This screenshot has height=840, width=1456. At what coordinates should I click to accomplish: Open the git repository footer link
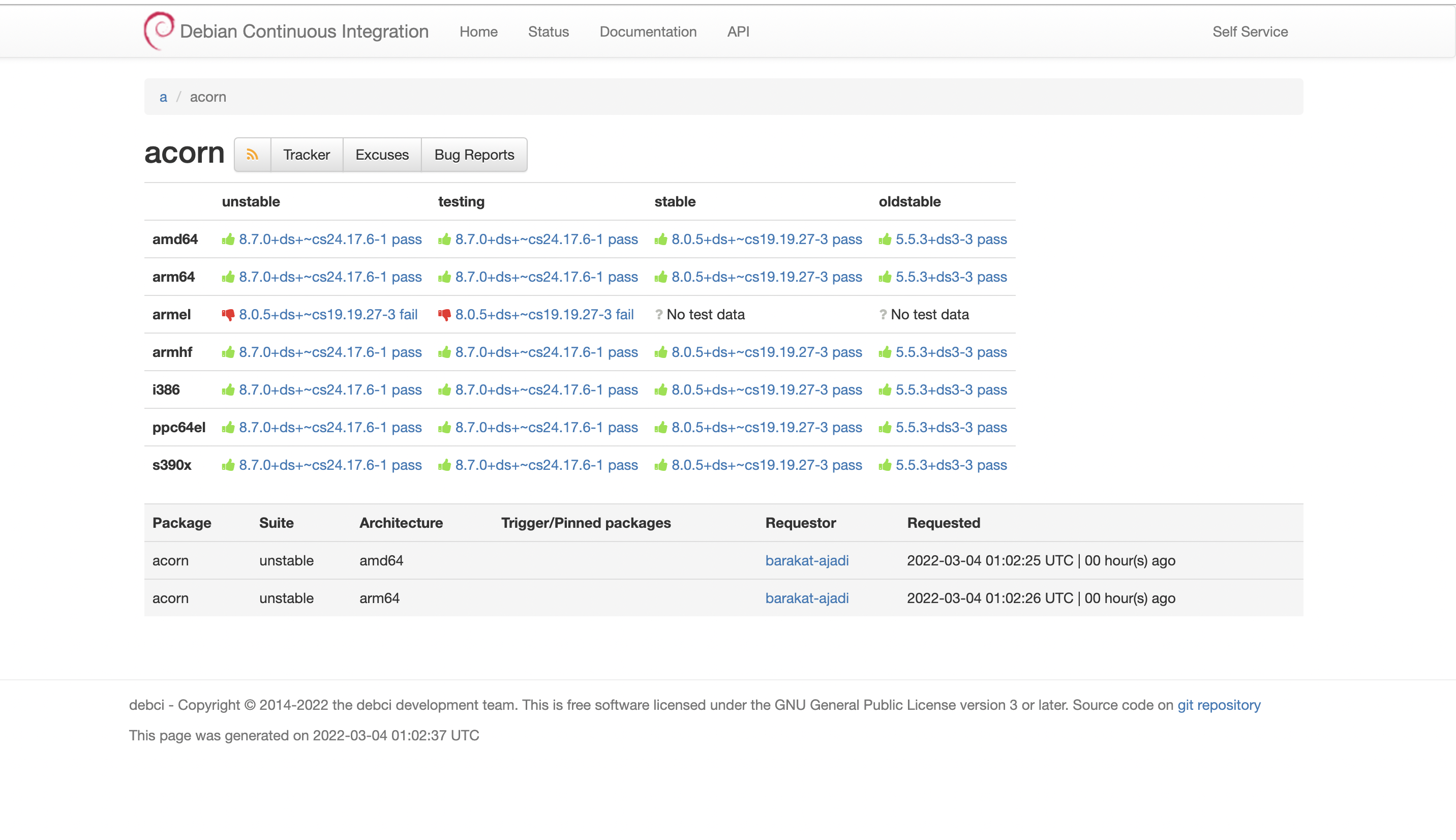click(1219, 705)
